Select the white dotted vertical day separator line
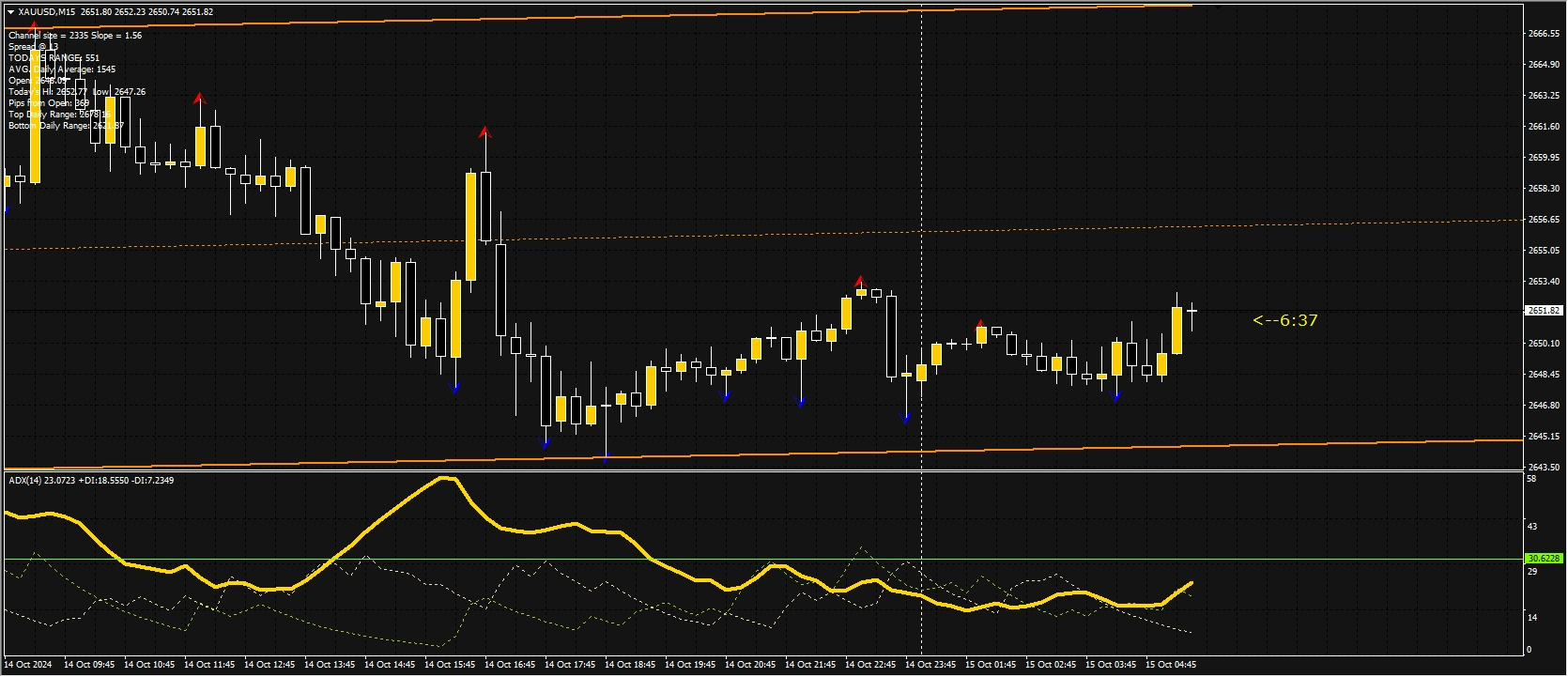Image resolution: width=1568 pixels, height=677 pixels. tap(921, 329)
